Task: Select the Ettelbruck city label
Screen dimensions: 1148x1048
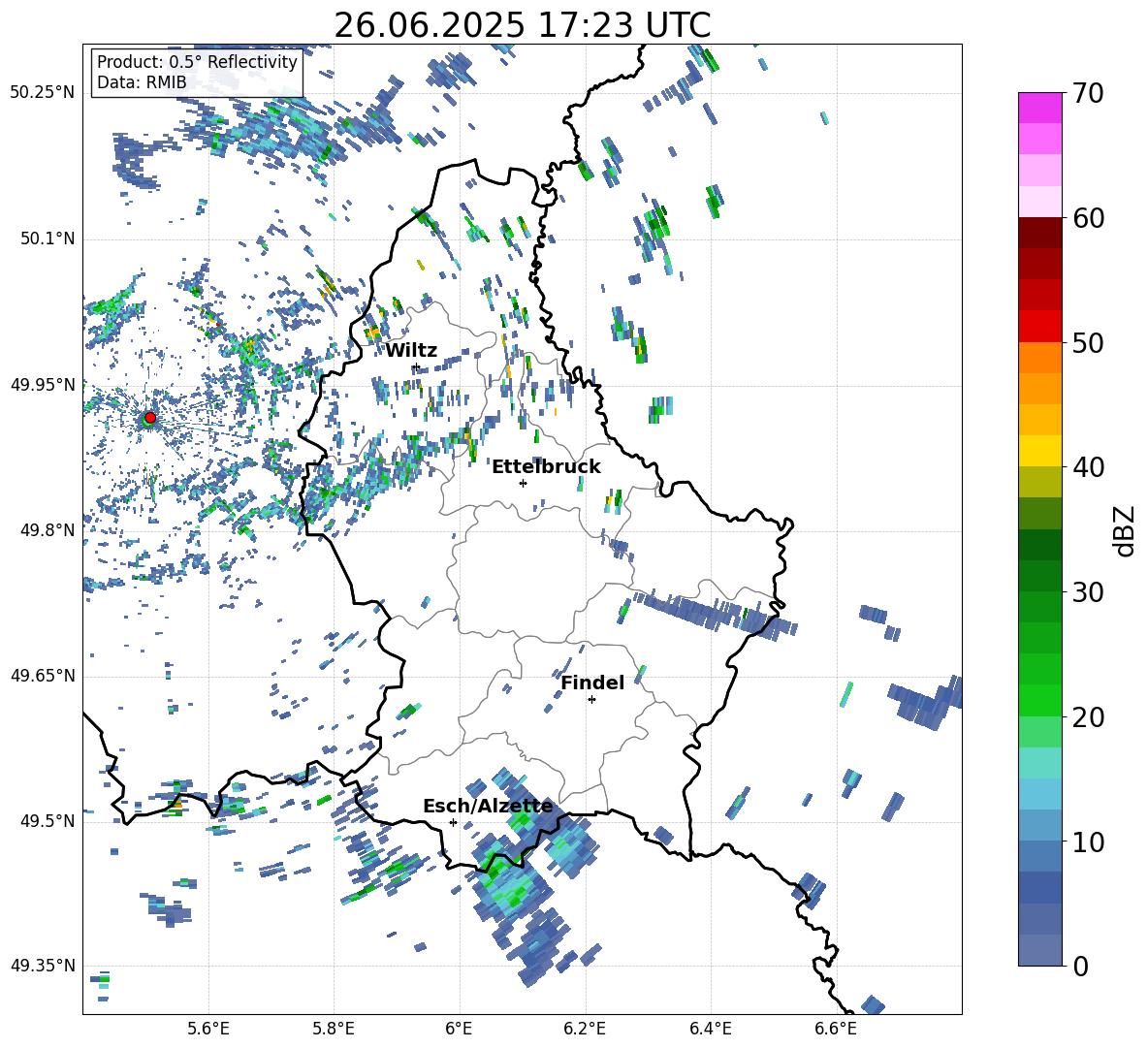Action: pos(546,467)
